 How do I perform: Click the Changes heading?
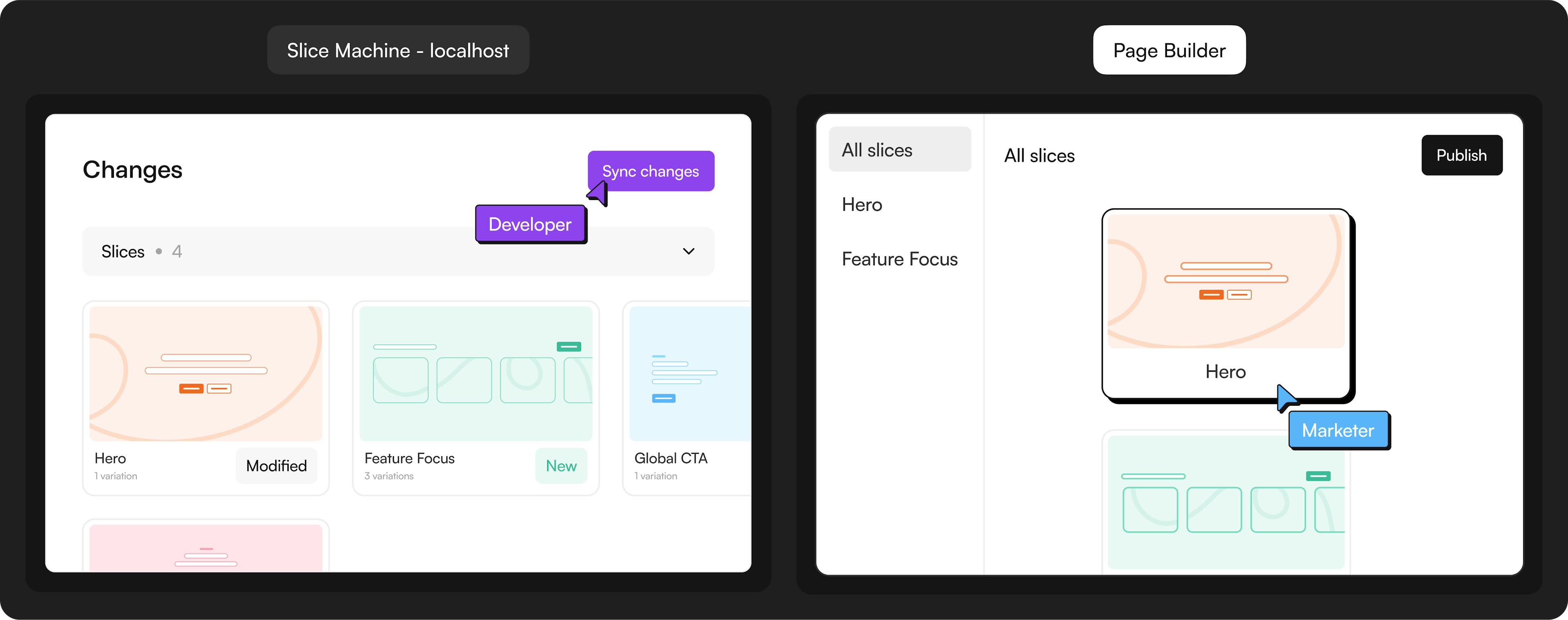click(132, 170)
